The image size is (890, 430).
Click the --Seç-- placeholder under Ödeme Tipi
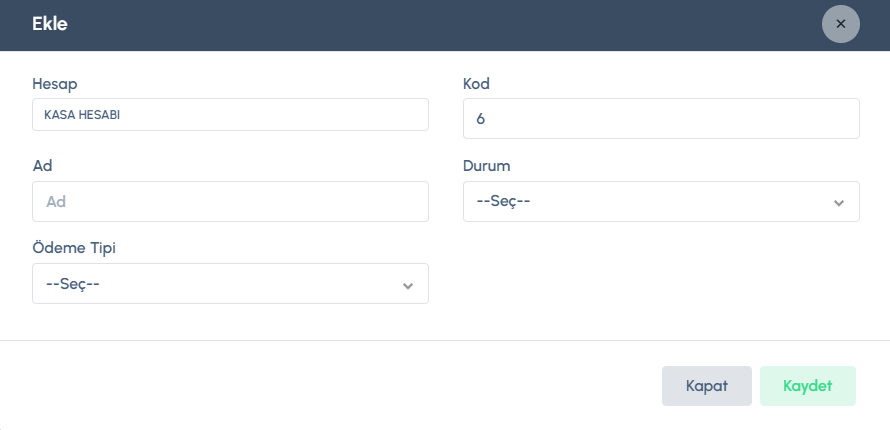click(73, 284)
